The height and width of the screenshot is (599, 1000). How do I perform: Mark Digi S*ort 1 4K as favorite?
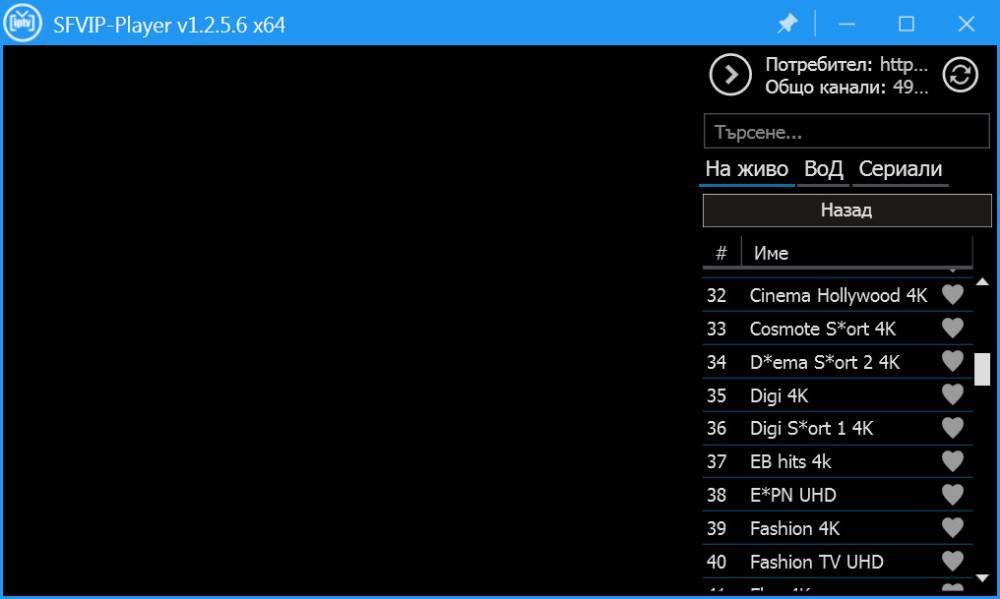coord(953,427)
